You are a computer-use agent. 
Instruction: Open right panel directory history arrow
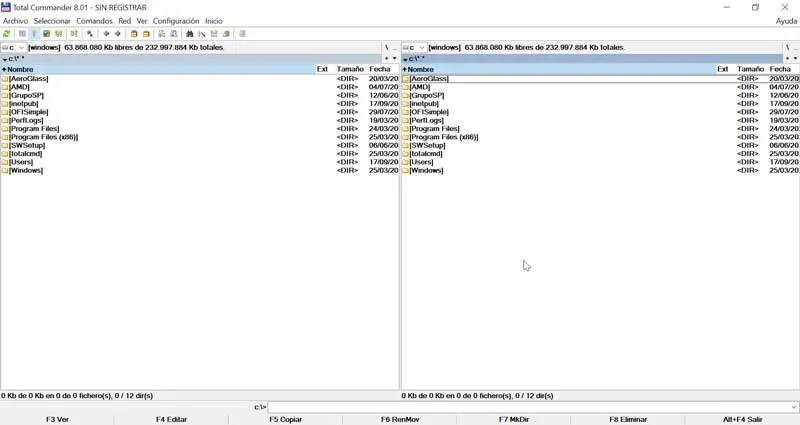(794, 59)
